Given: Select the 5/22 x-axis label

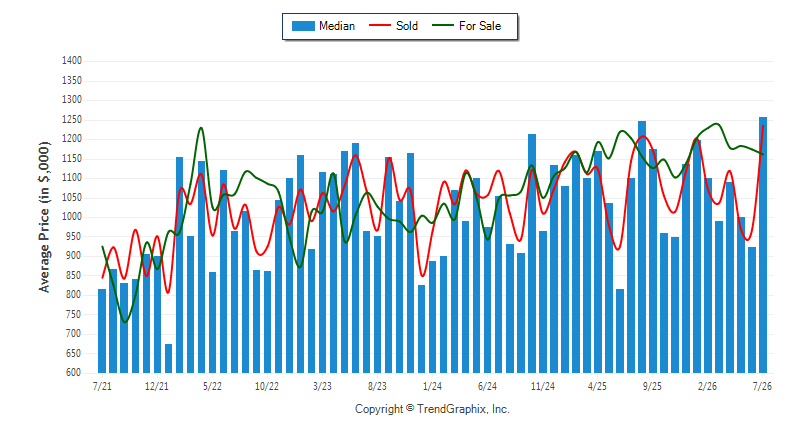Looking at the screenshot, I should pyautogui.click(x=212, y=386).
